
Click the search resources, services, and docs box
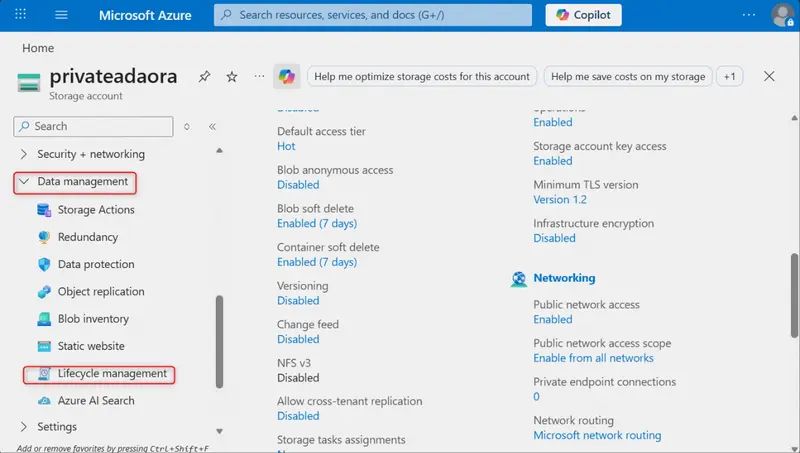373,15
